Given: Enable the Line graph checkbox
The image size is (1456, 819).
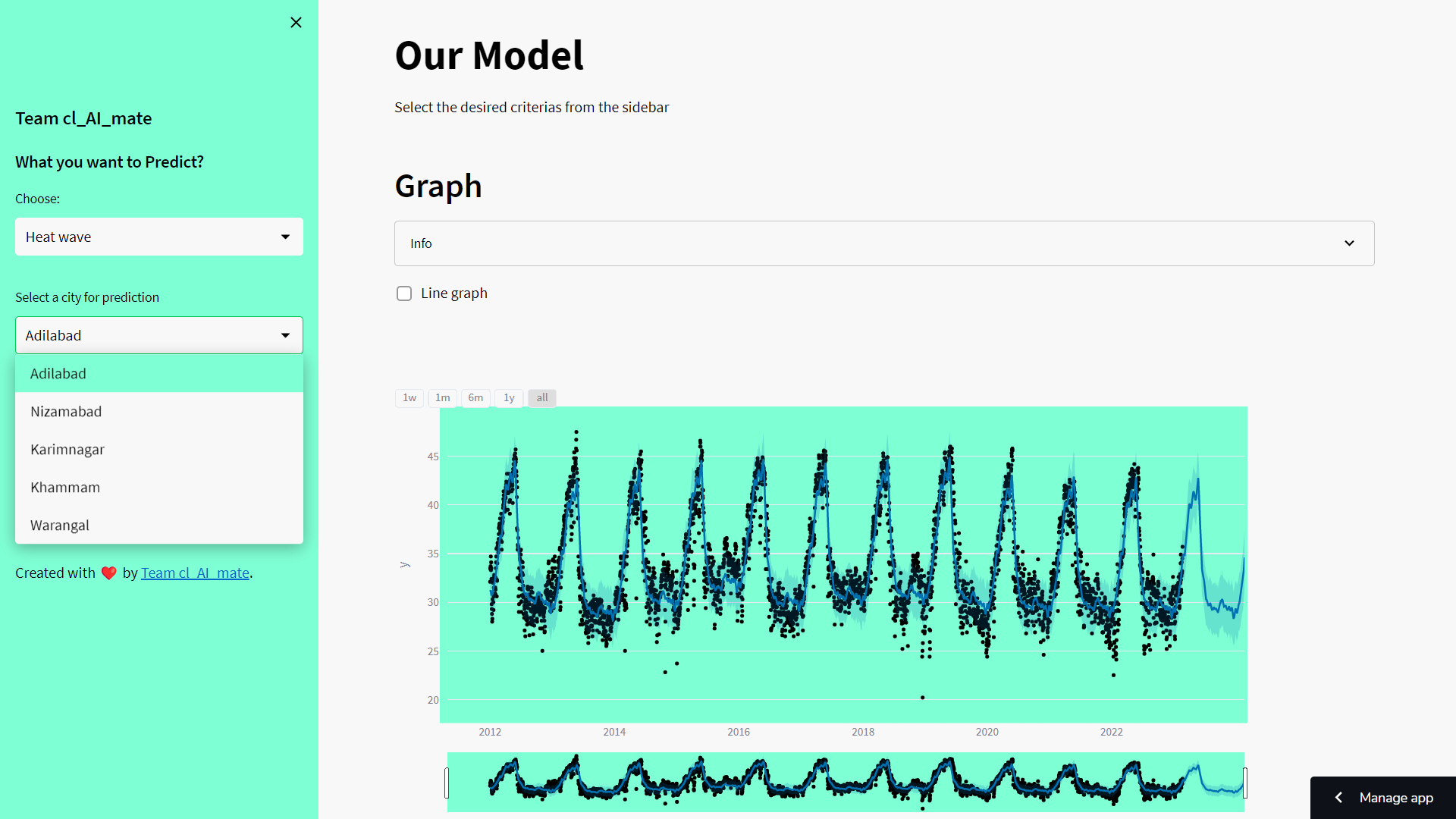Looking at the screenshot, I should (404, 293).
